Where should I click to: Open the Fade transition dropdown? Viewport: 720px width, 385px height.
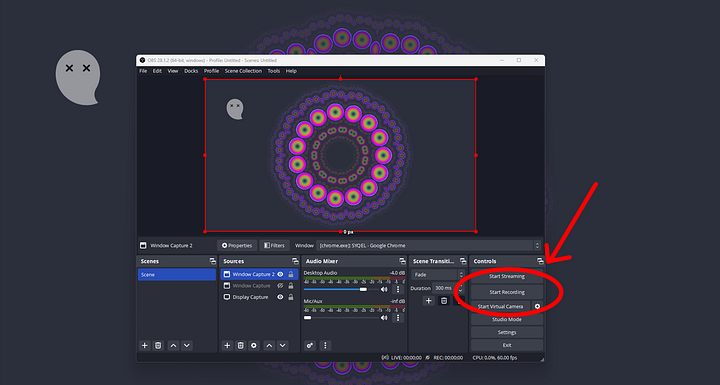(x=438, y=275)
